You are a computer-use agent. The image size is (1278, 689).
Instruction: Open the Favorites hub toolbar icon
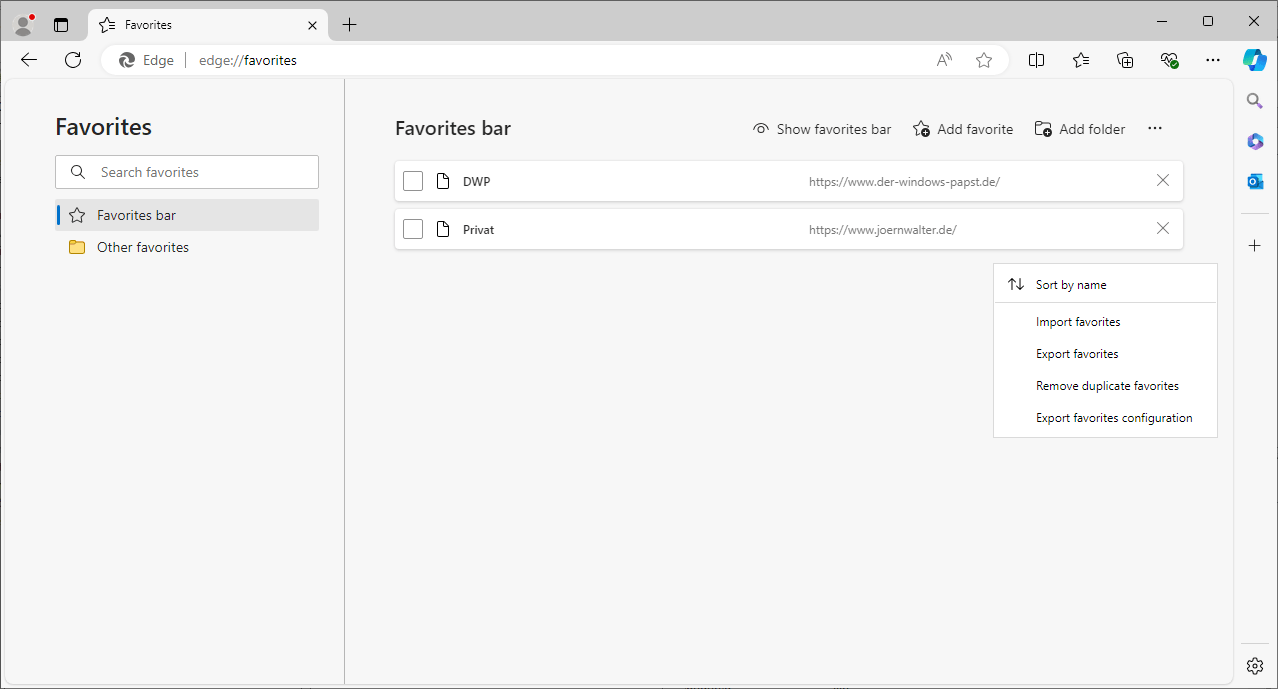1081,60
